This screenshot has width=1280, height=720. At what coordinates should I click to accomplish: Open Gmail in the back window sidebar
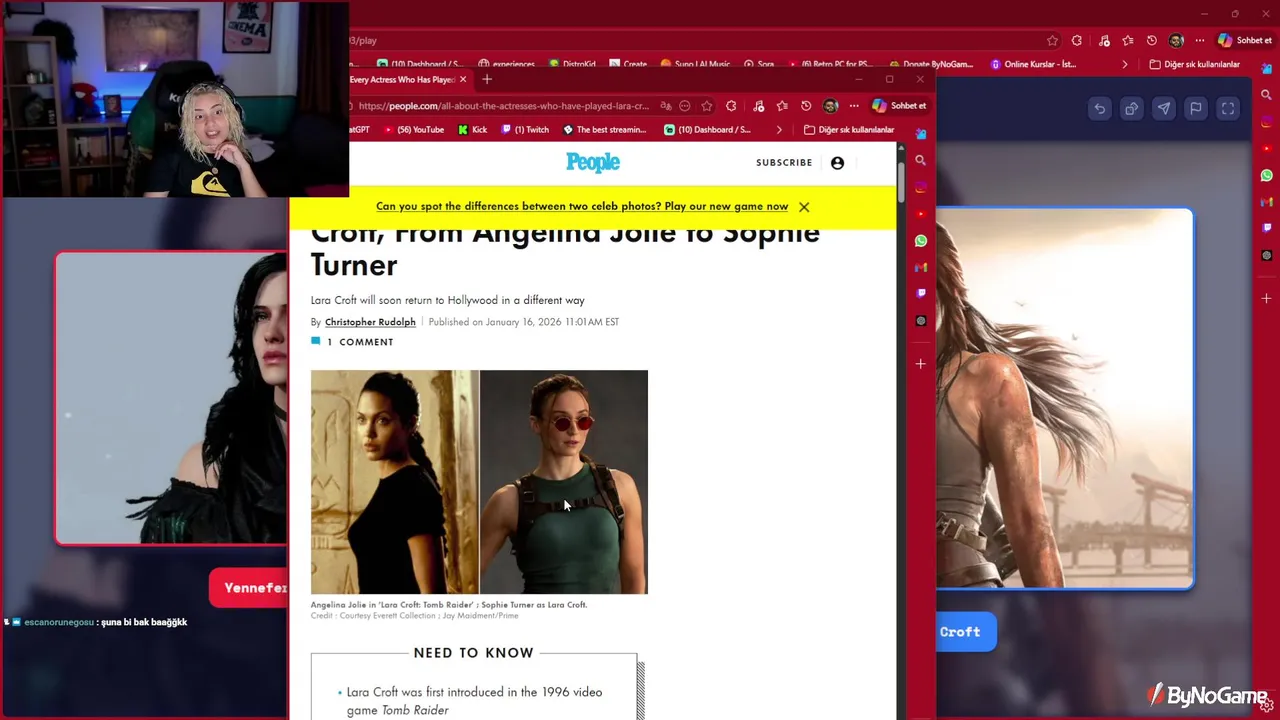click(x=1267, y=202)
